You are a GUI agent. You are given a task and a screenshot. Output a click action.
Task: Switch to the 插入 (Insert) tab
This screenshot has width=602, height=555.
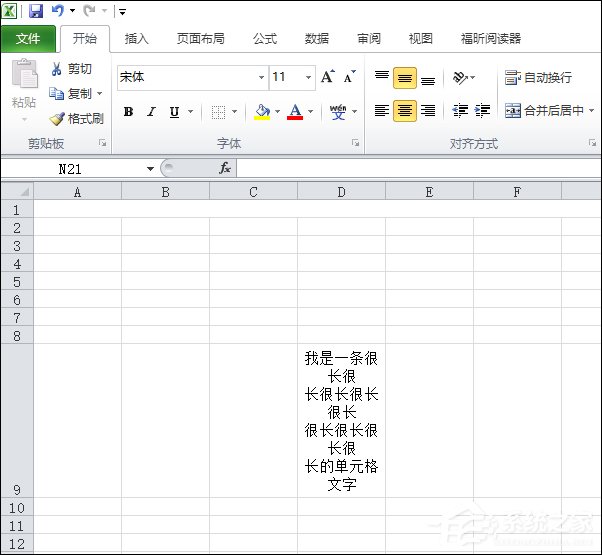136,39
